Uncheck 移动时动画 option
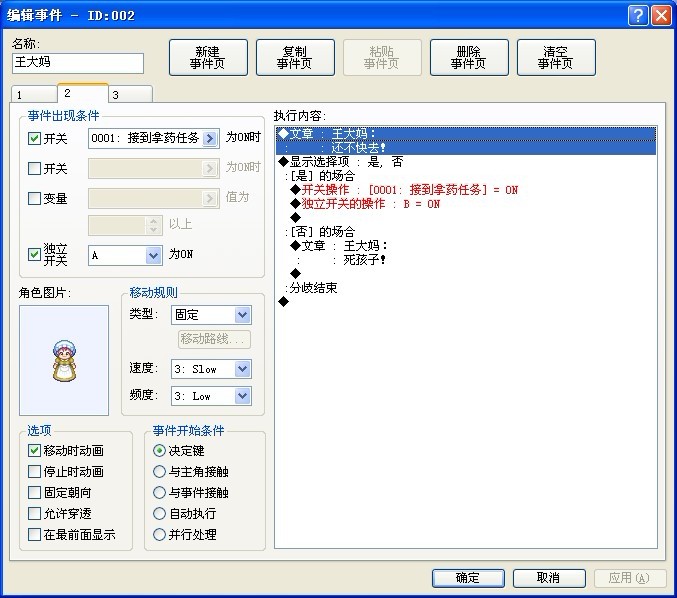This screenshot has height=598, width=677. (34, 450)
